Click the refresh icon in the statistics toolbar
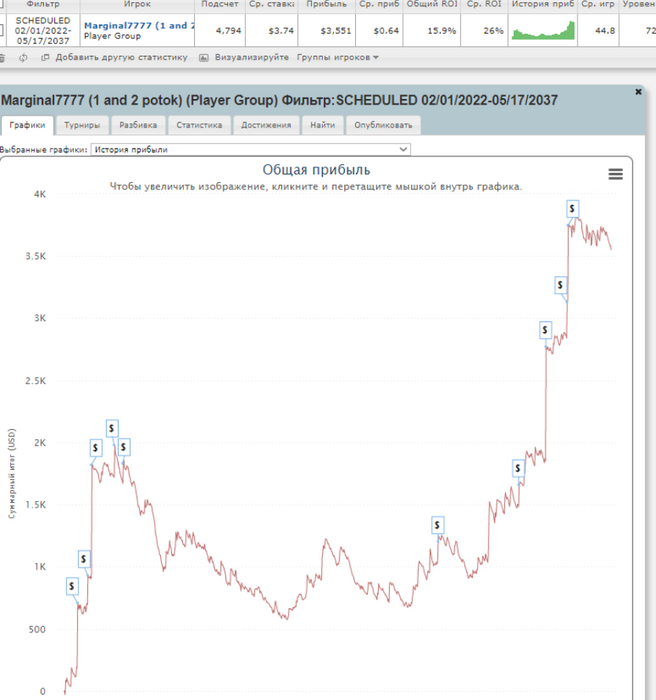656x700 pixels. (x=23, y=58)
